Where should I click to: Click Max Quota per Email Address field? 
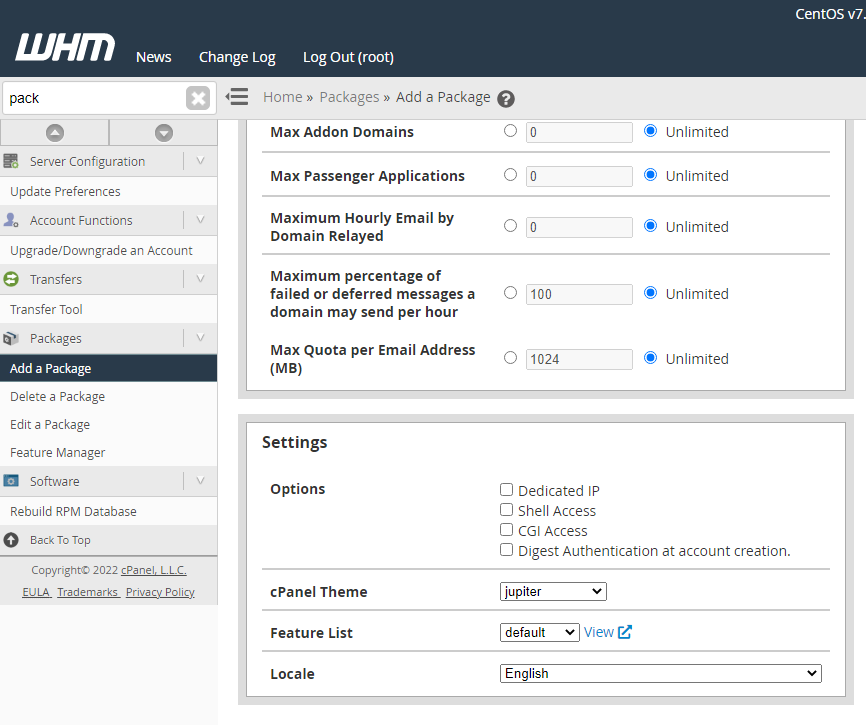click(579, 359)
